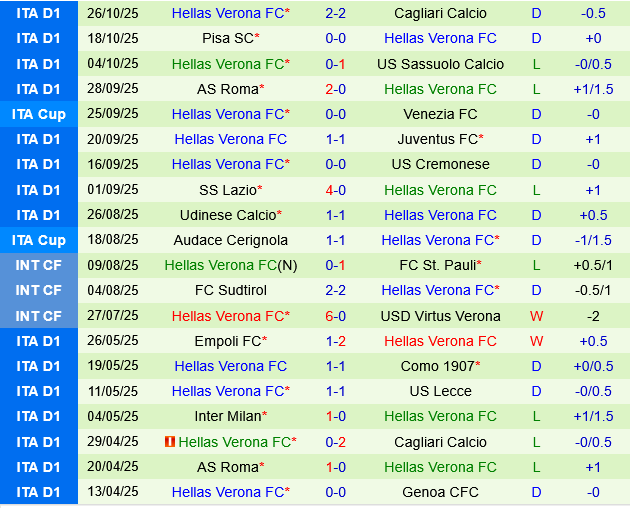Open the Pisa SC team link
The width and height of the screenshot is (630, 508).
point(227,38)
